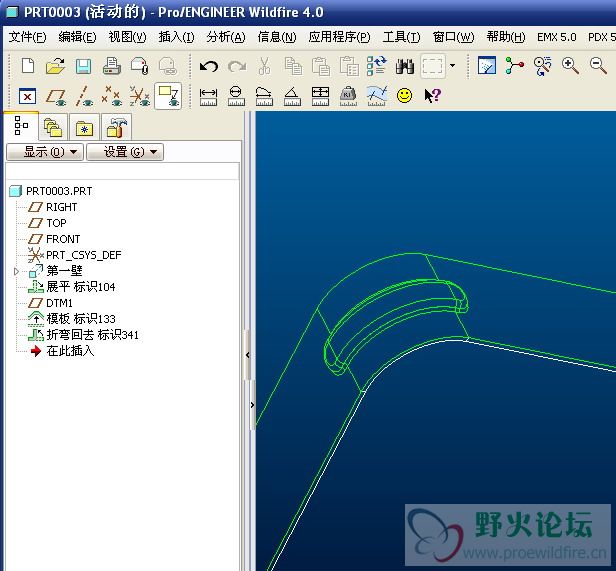Click the Repaint screen icon
The image size is (616, 571).
click(487, 65)
